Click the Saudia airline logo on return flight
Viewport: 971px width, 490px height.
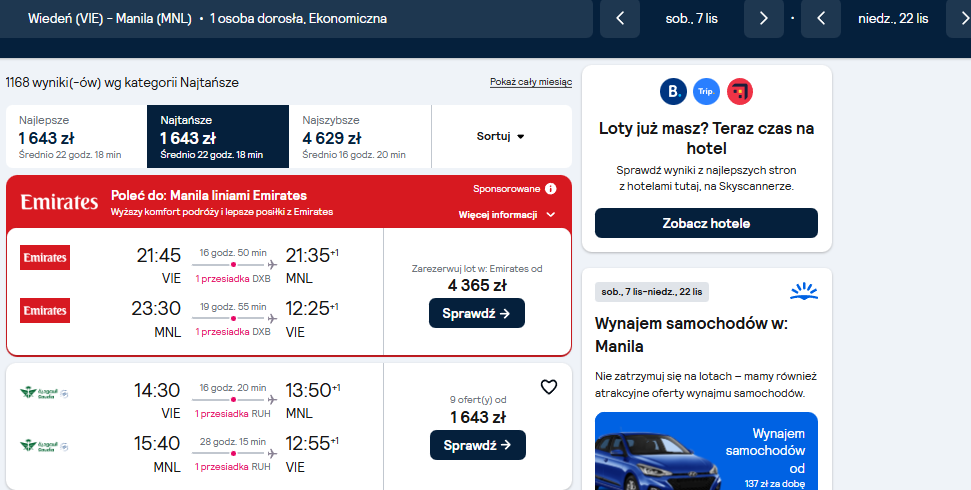pyautogui.click(x=44, y=446)
